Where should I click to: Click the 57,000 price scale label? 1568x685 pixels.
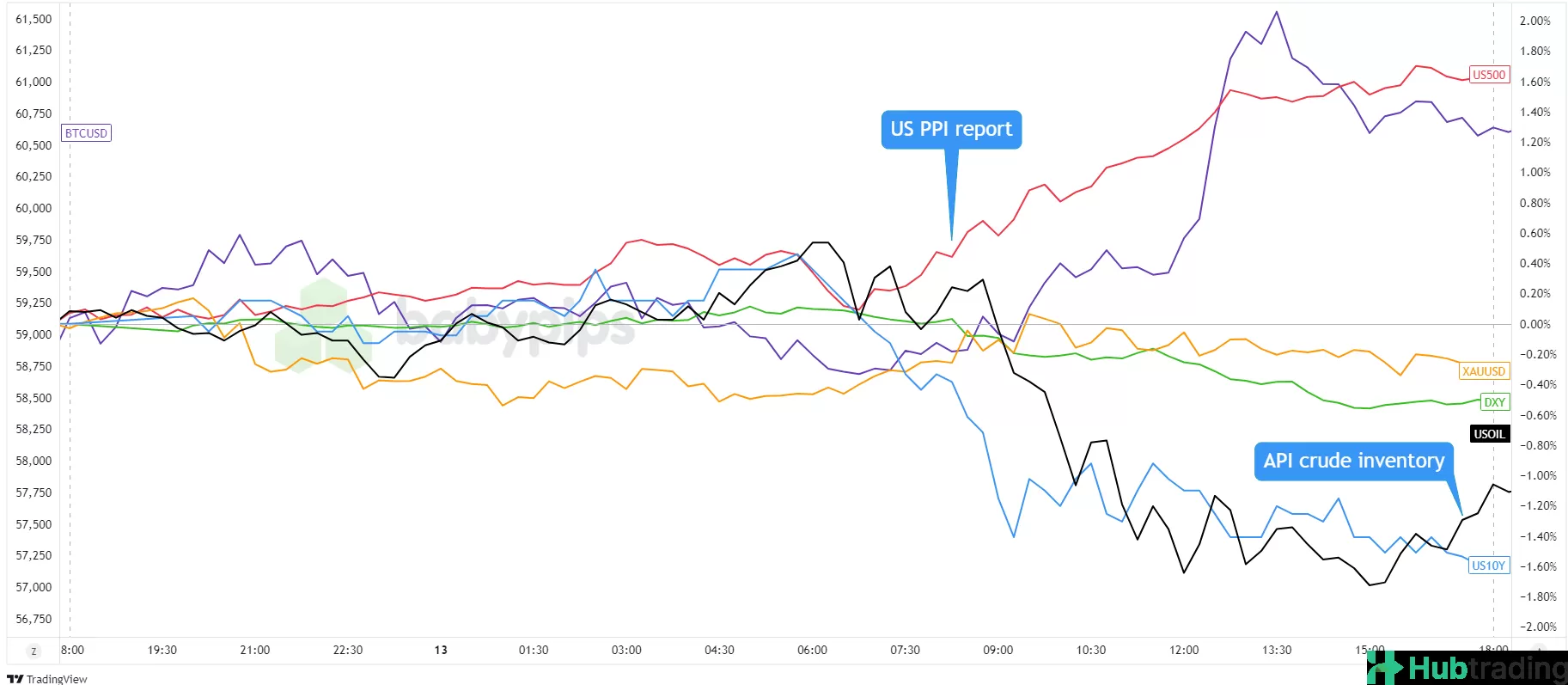[34, 587]
